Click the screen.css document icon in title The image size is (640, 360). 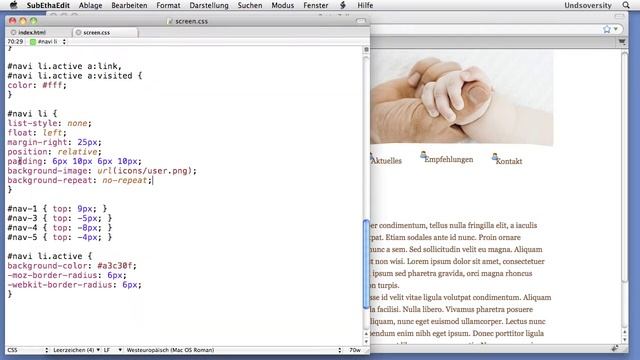[x=170, y=21]
